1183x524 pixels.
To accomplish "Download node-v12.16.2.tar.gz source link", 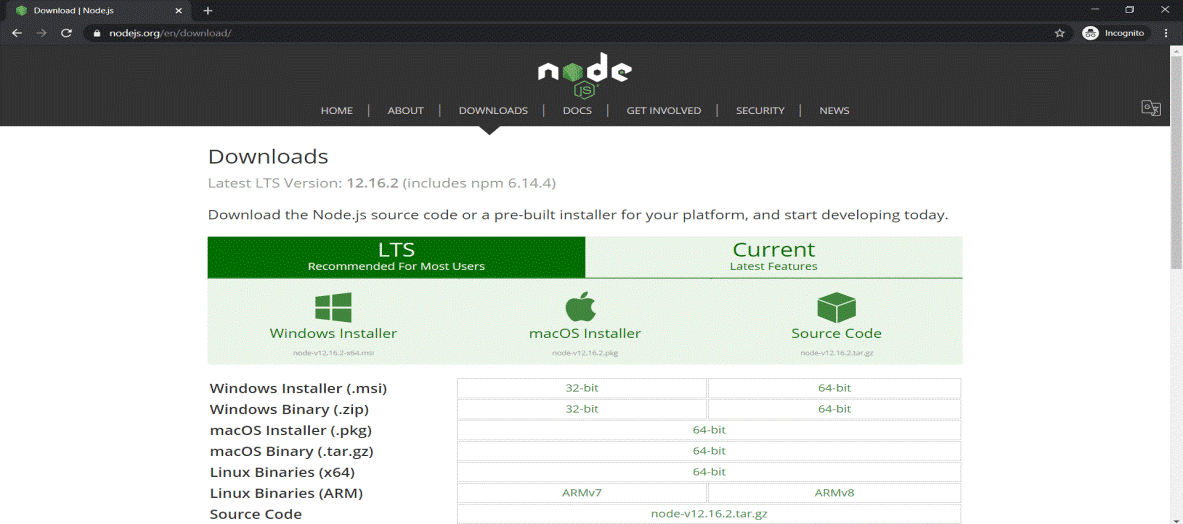I will tap(708, 514).
